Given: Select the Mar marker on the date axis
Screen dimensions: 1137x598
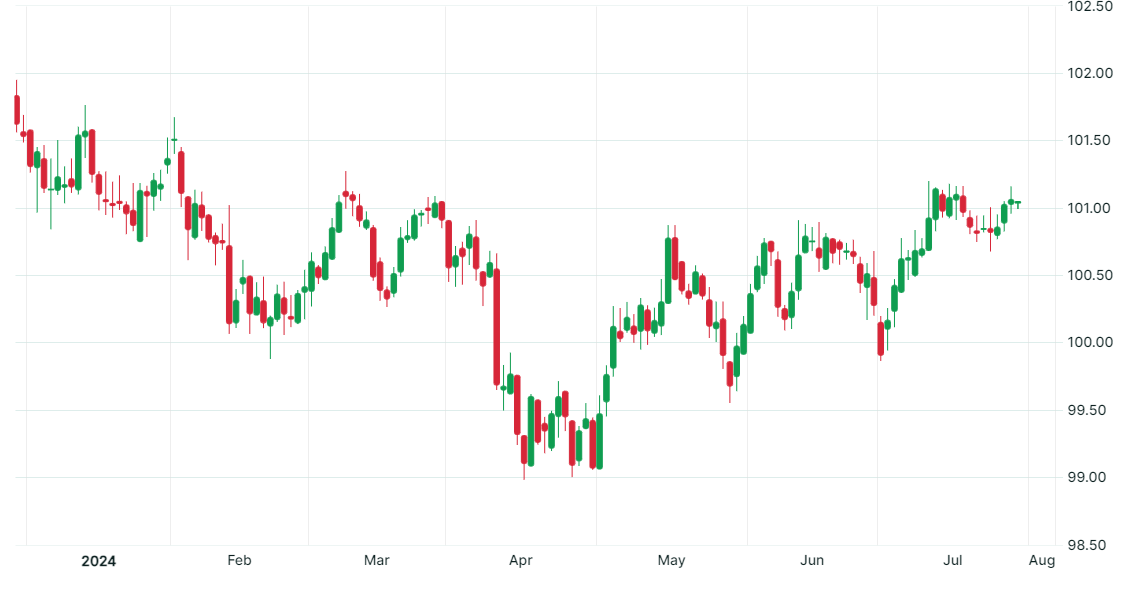Looking at the screenshot, I should tap(377, 561).
